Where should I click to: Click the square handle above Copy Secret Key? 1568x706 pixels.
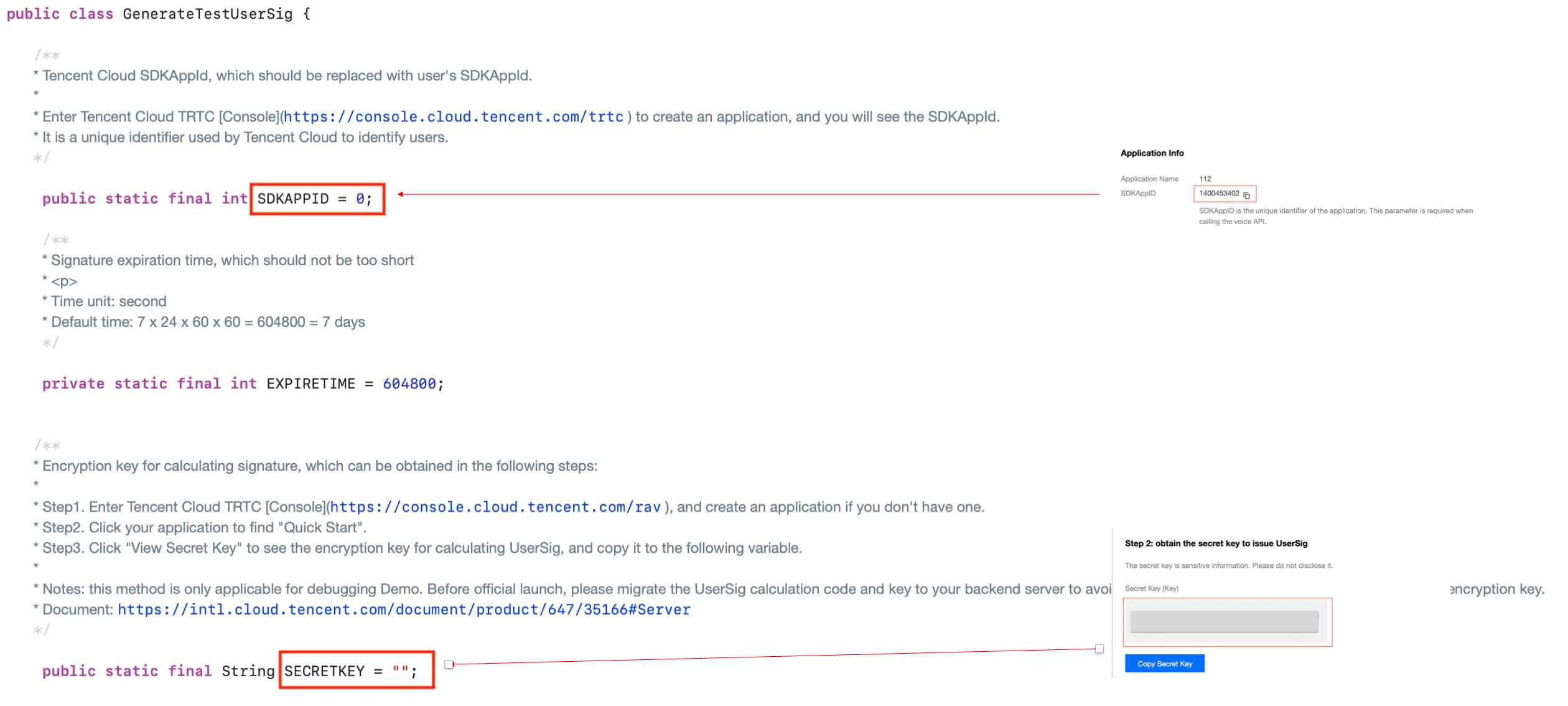click(x=1099, y=649)
